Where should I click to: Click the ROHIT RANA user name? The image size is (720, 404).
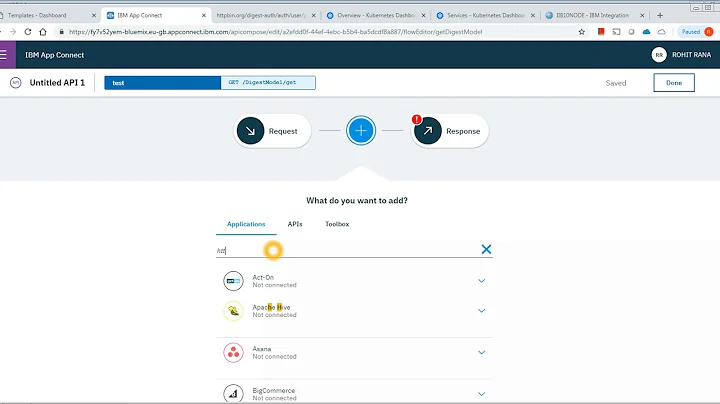(x=692, y=55)
